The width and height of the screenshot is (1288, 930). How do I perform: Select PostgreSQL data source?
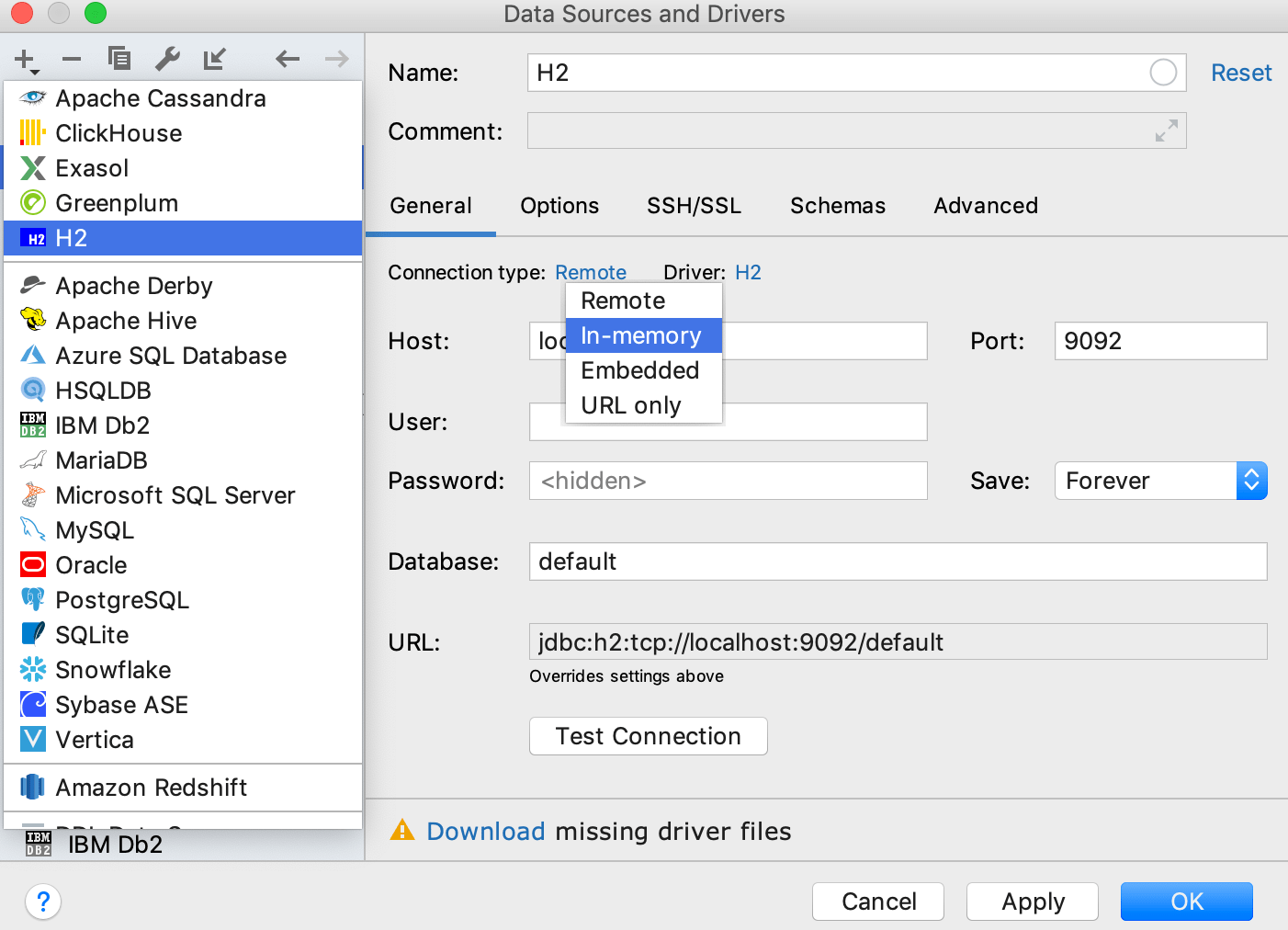tap(183, 600)
